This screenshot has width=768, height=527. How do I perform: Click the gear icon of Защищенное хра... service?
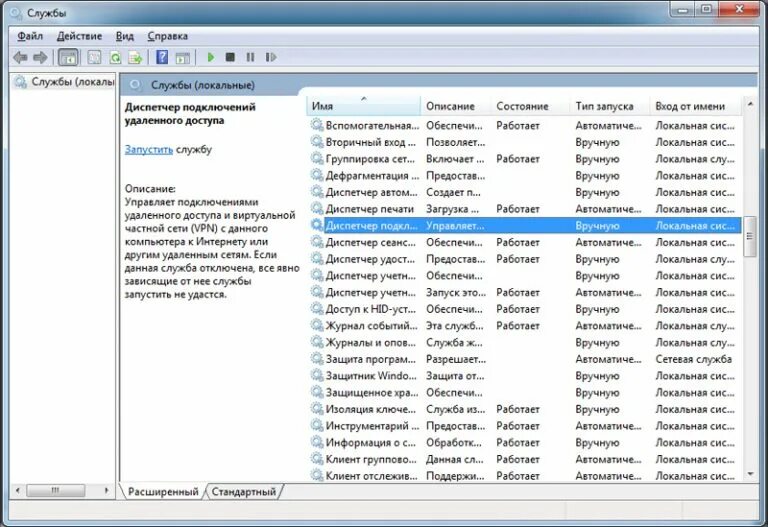tap(317, 392)
